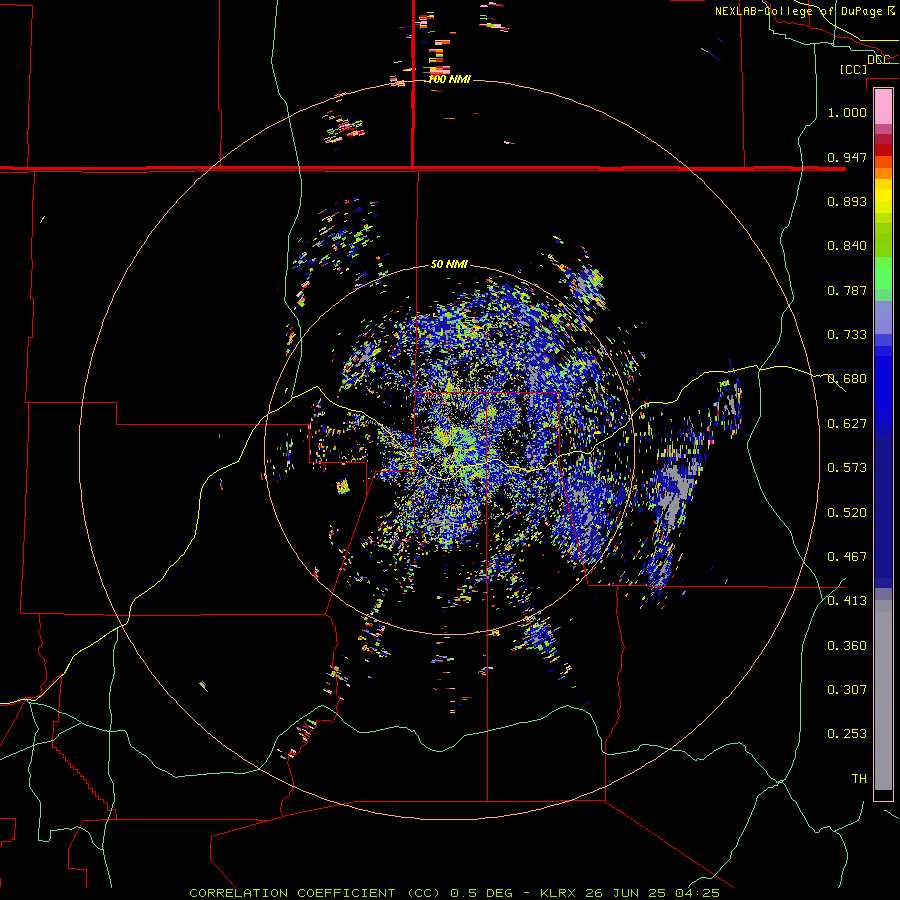900x900 pixels.
Task: Select the 0.627 scale value
Action: tap(847, 424)
